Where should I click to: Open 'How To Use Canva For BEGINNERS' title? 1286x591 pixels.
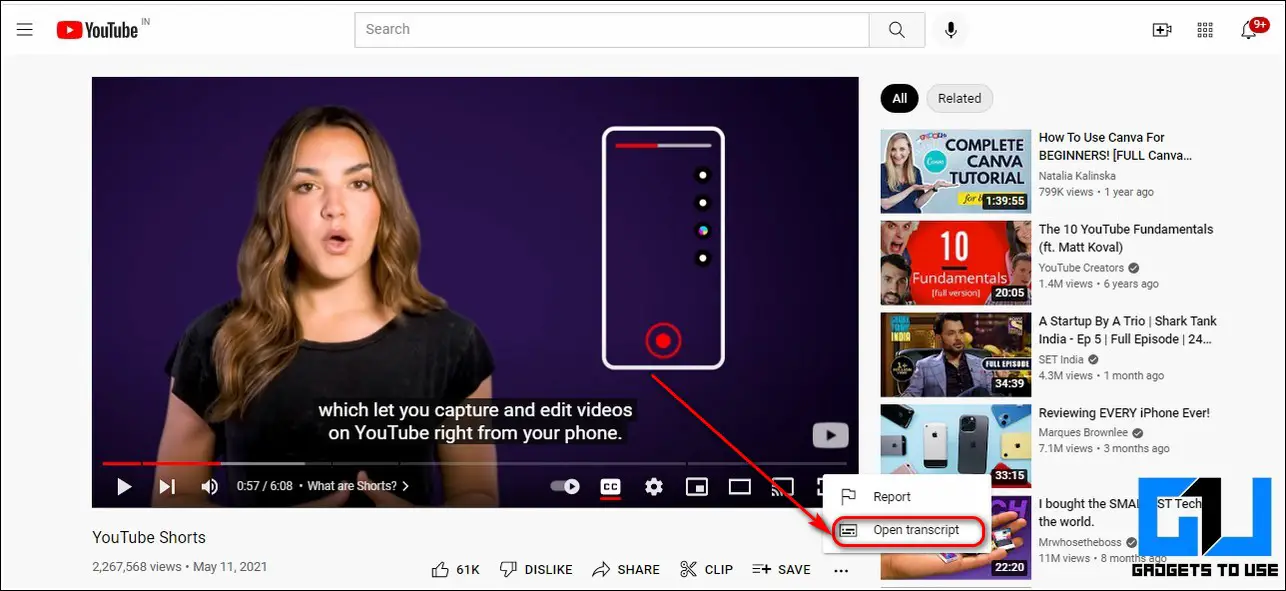click(1115, 147)
